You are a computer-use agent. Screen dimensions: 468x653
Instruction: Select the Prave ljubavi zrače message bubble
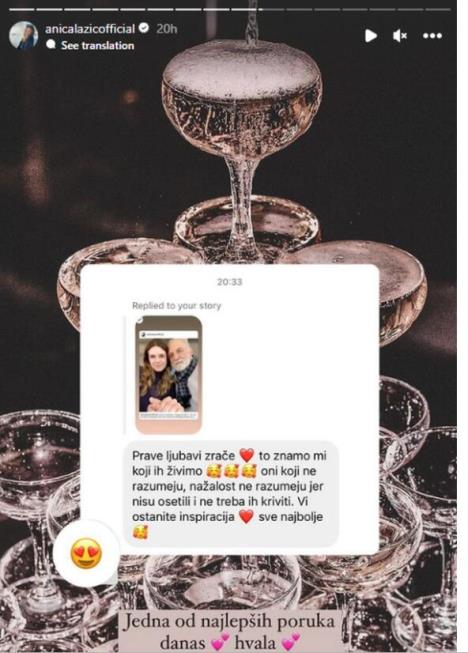(x=232, y=493)
